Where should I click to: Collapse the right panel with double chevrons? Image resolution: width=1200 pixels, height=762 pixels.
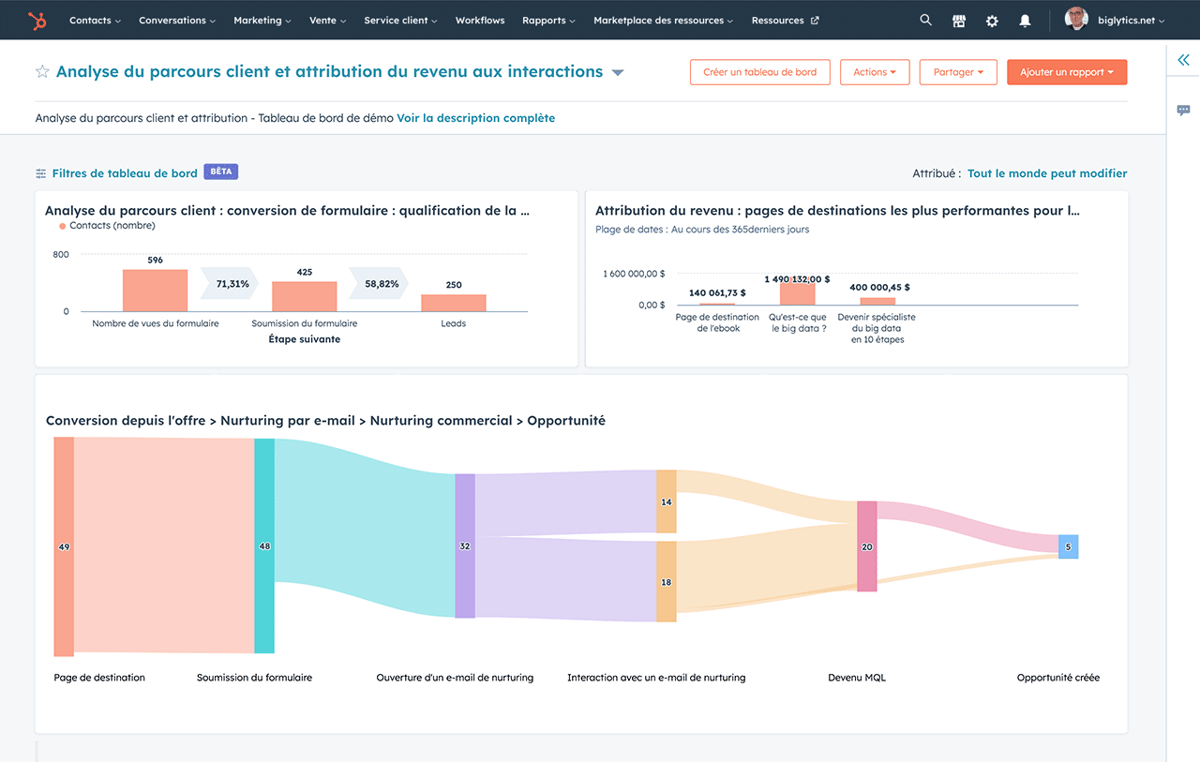(1184, 60)
